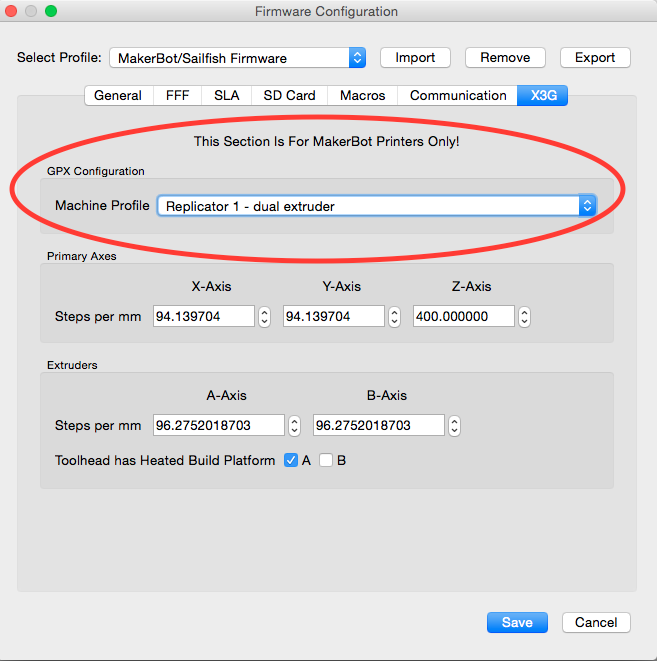
Task: Switch to the SLA tab
Action: (226, 95)
